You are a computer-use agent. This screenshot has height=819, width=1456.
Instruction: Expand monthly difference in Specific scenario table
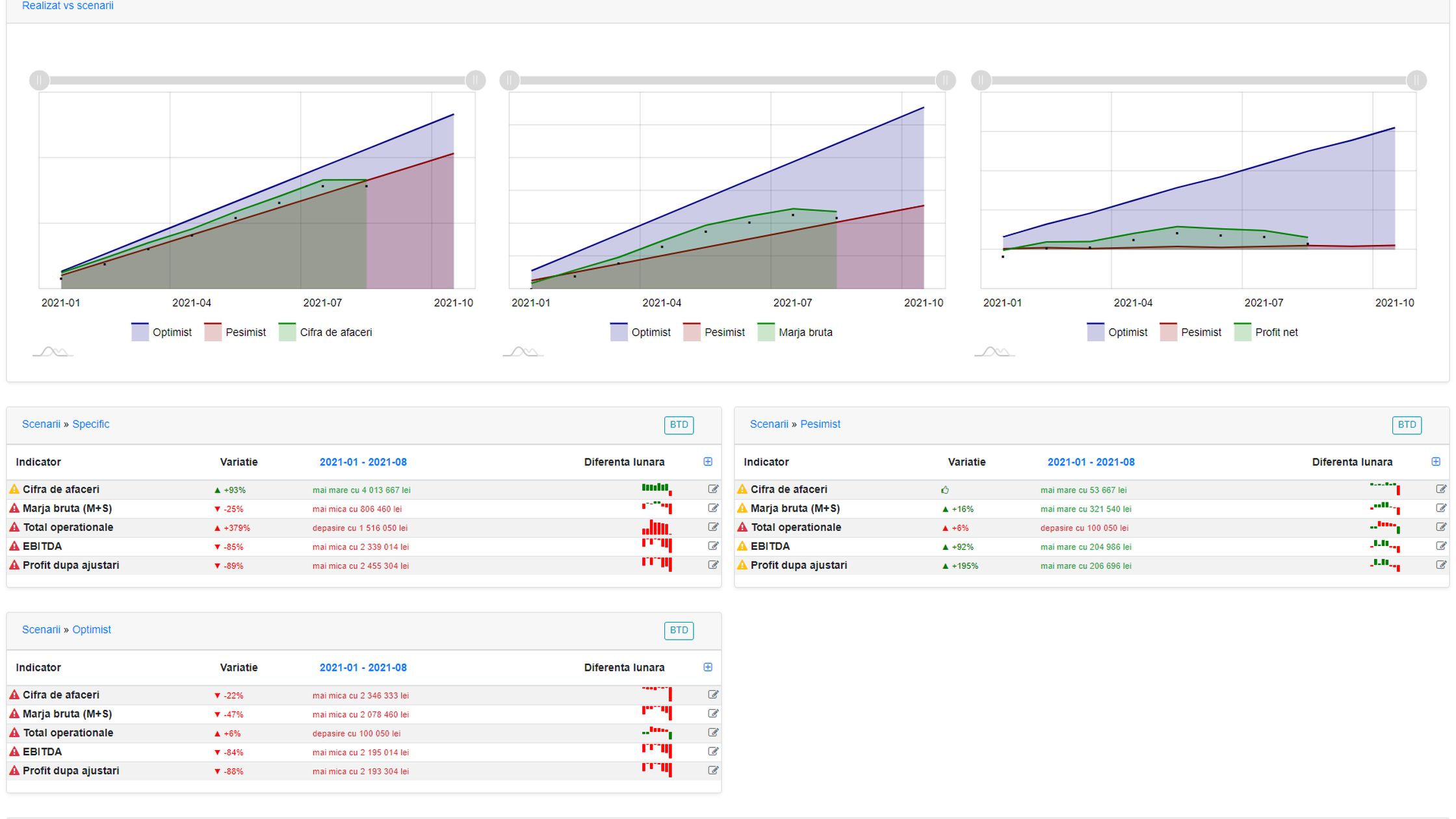coord(708,461)
